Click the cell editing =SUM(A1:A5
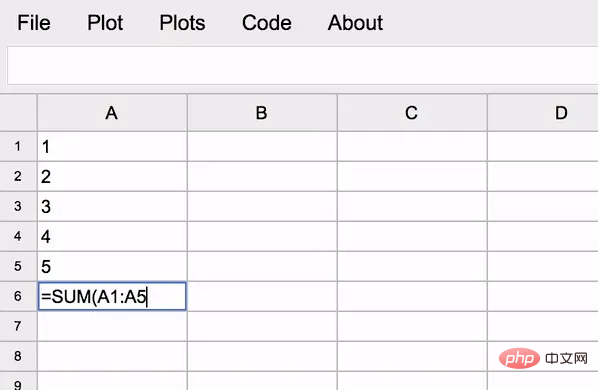The height and width of the screenshot is (391, 598). [x=112, y=296]
